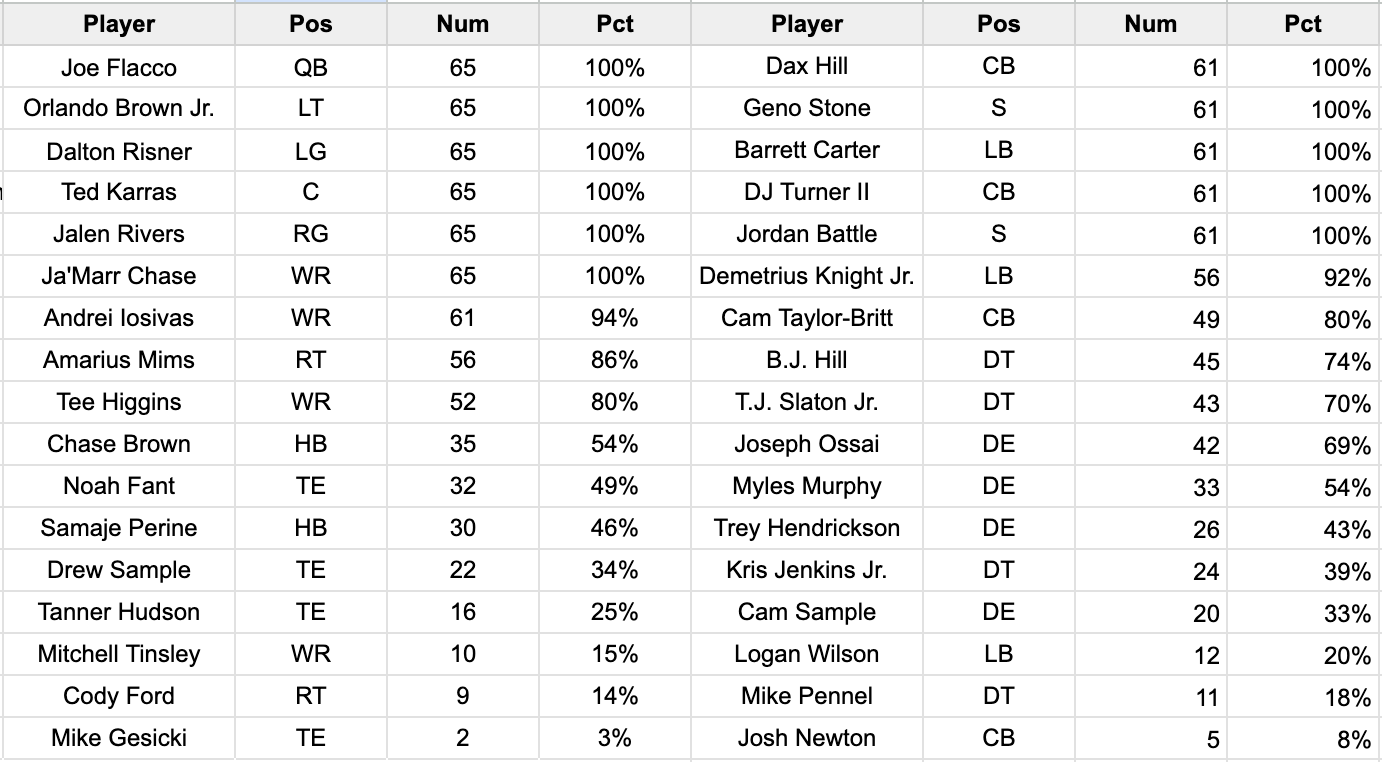Click Amarius Mims's RT position cell
Image resolution: width=1382 pixels, height=762 pixels.
[311, 360]
